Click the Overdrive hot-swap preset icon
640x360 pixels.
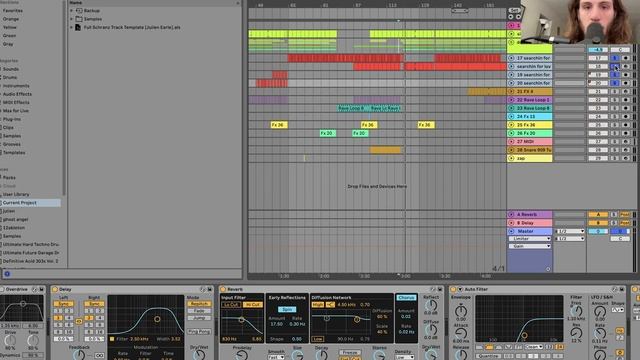34,289
